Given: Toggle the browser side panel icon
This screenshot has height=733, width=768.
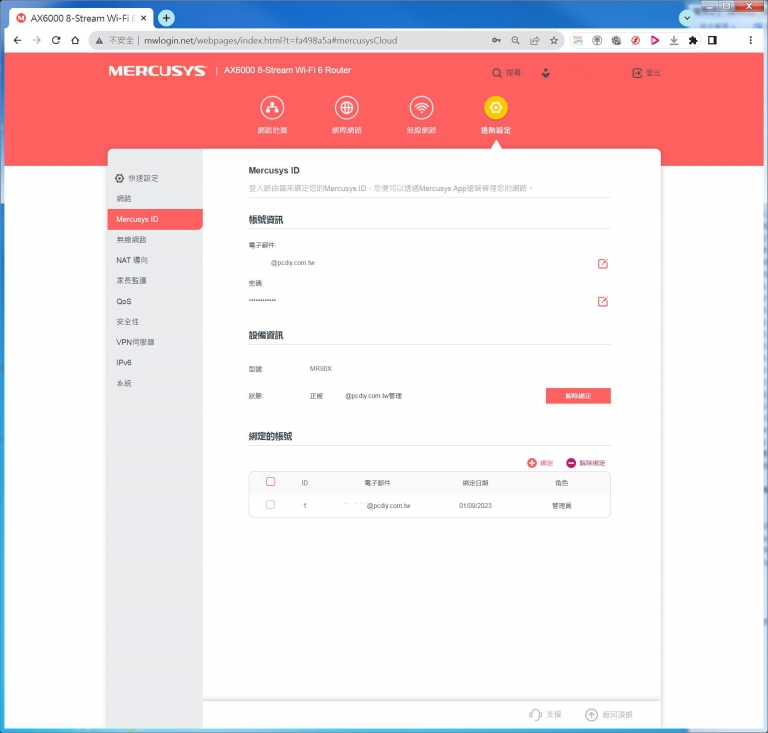Looking at the screenshot, I should point(712,40).
